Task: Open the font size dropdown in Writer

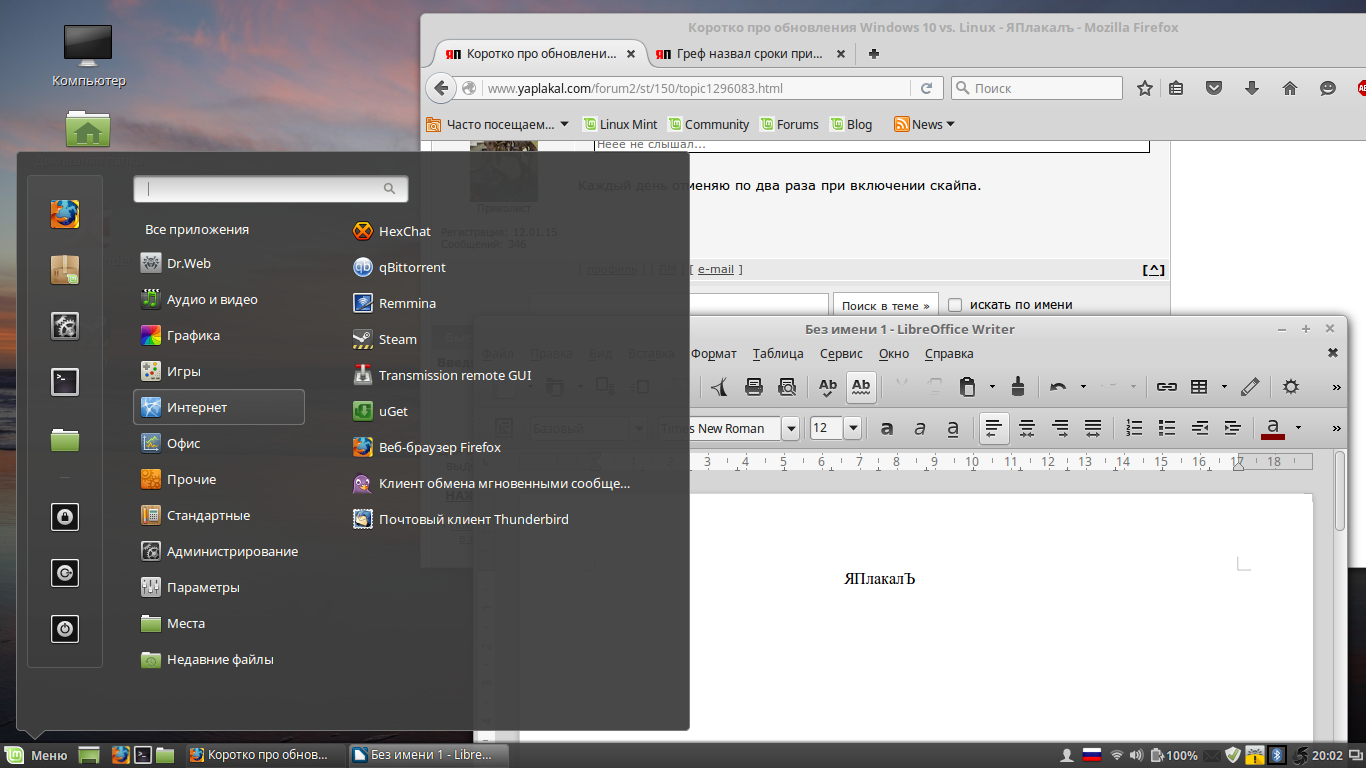Action: point(853,429)
